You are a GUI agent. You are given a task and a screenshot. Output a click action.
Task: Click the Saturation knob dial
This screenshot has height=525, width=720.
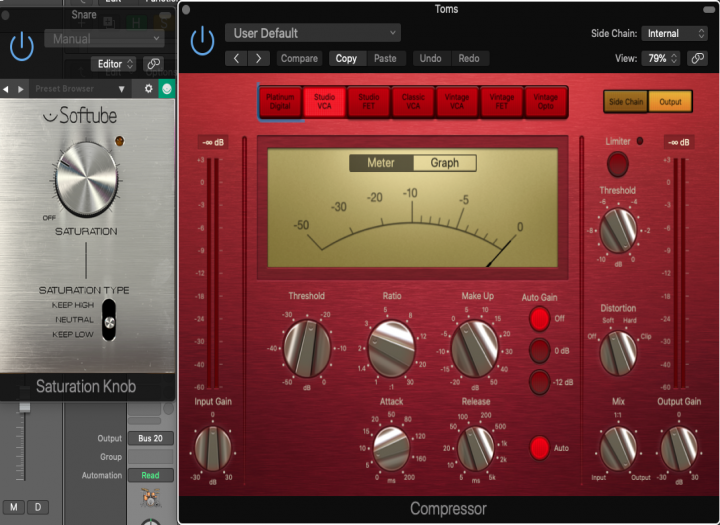pos(86,179)
